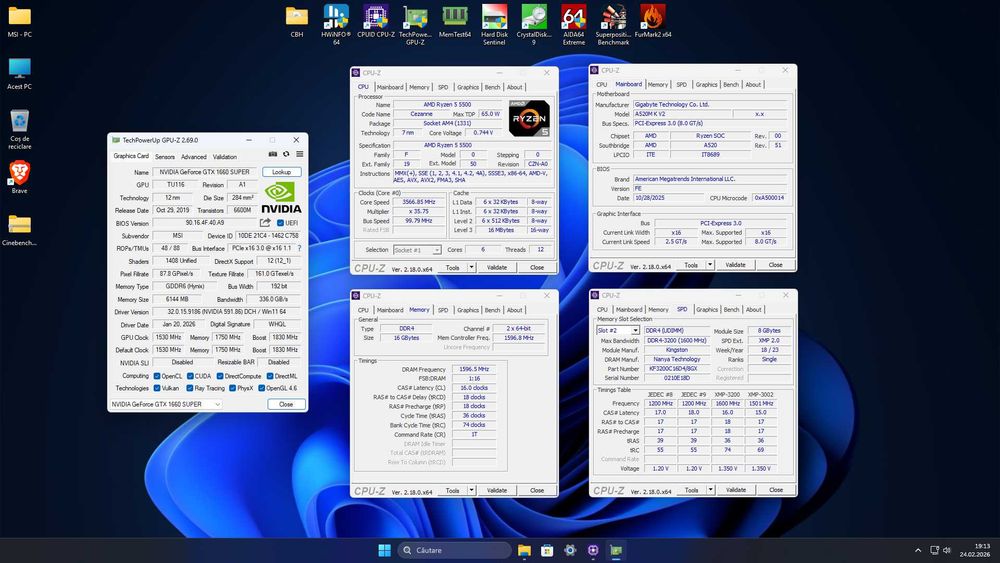
Task: Click the GPU-Z icon in the taskbar
Action: [616, 550]
